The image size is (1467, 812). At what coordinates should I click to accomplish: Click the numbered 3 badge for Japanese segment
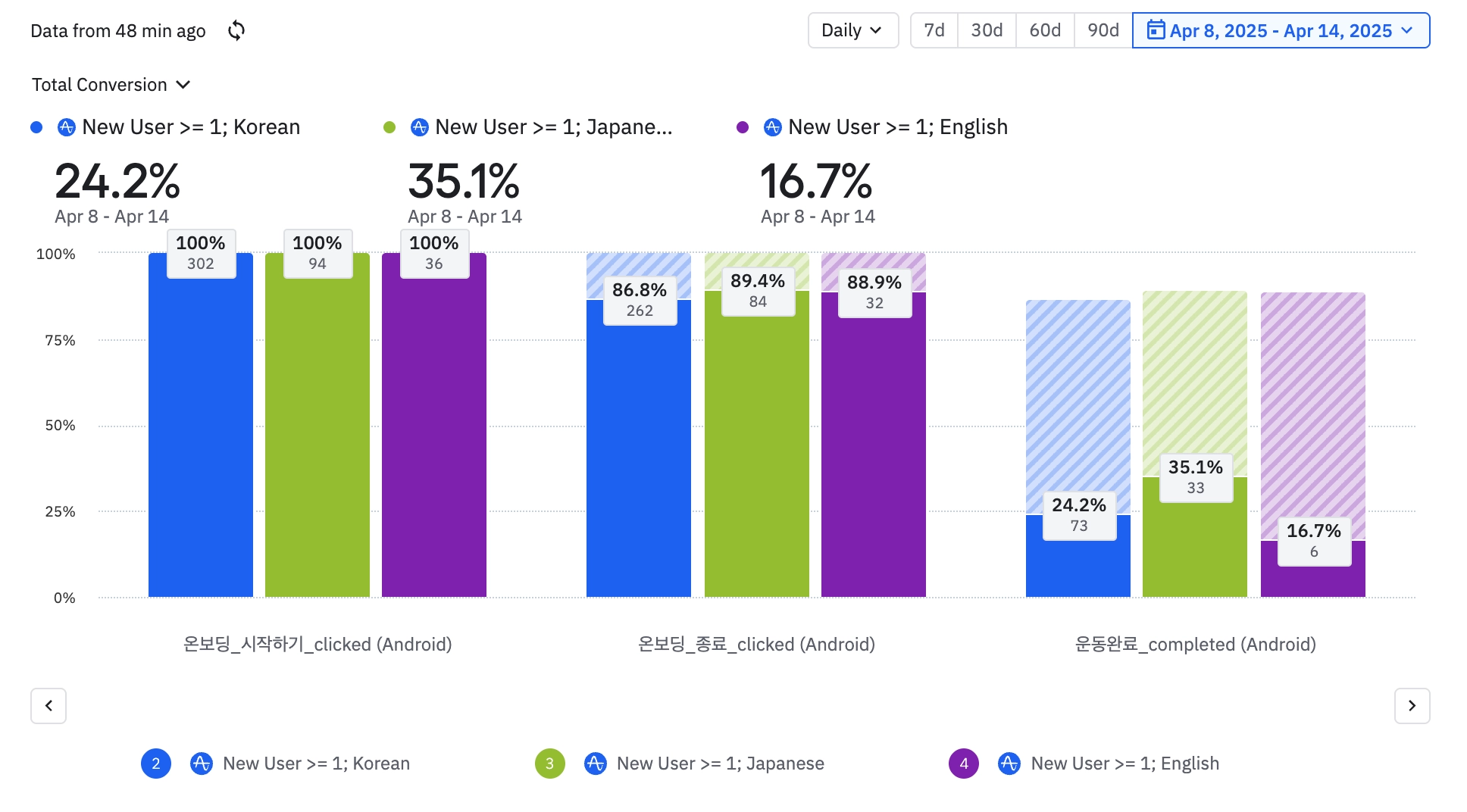point(550,764)
